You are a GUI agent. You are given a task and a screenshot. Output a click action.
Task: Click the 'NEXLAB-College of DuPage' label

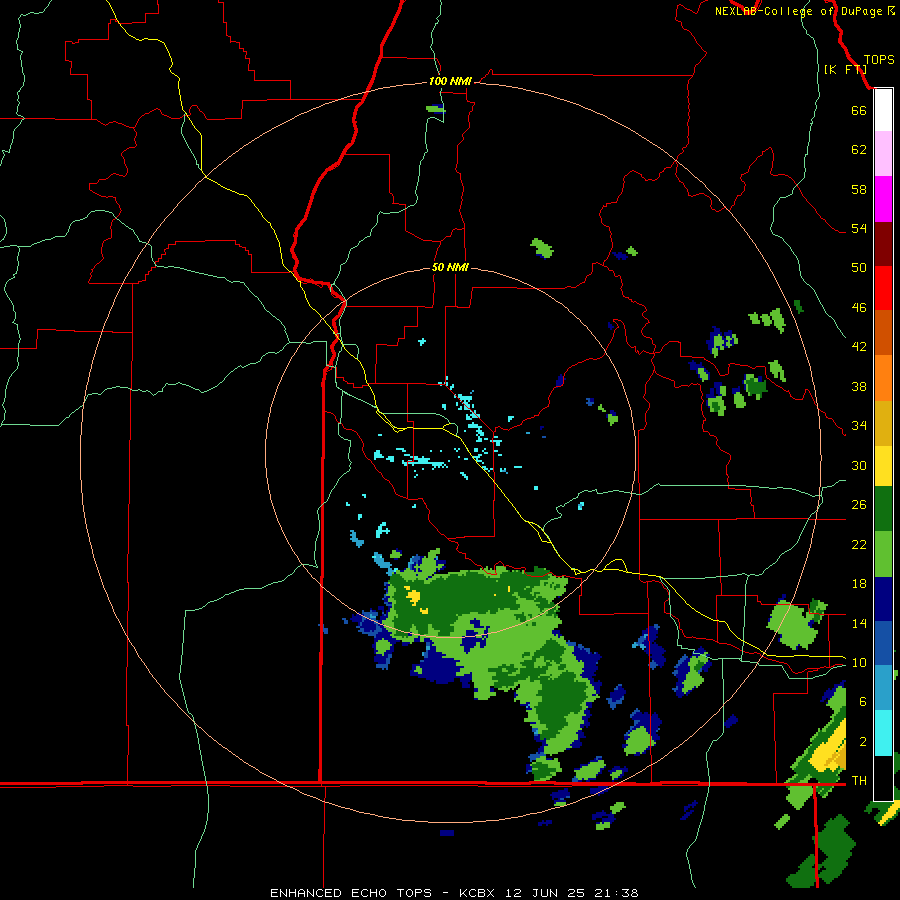[x=800, y=11]
